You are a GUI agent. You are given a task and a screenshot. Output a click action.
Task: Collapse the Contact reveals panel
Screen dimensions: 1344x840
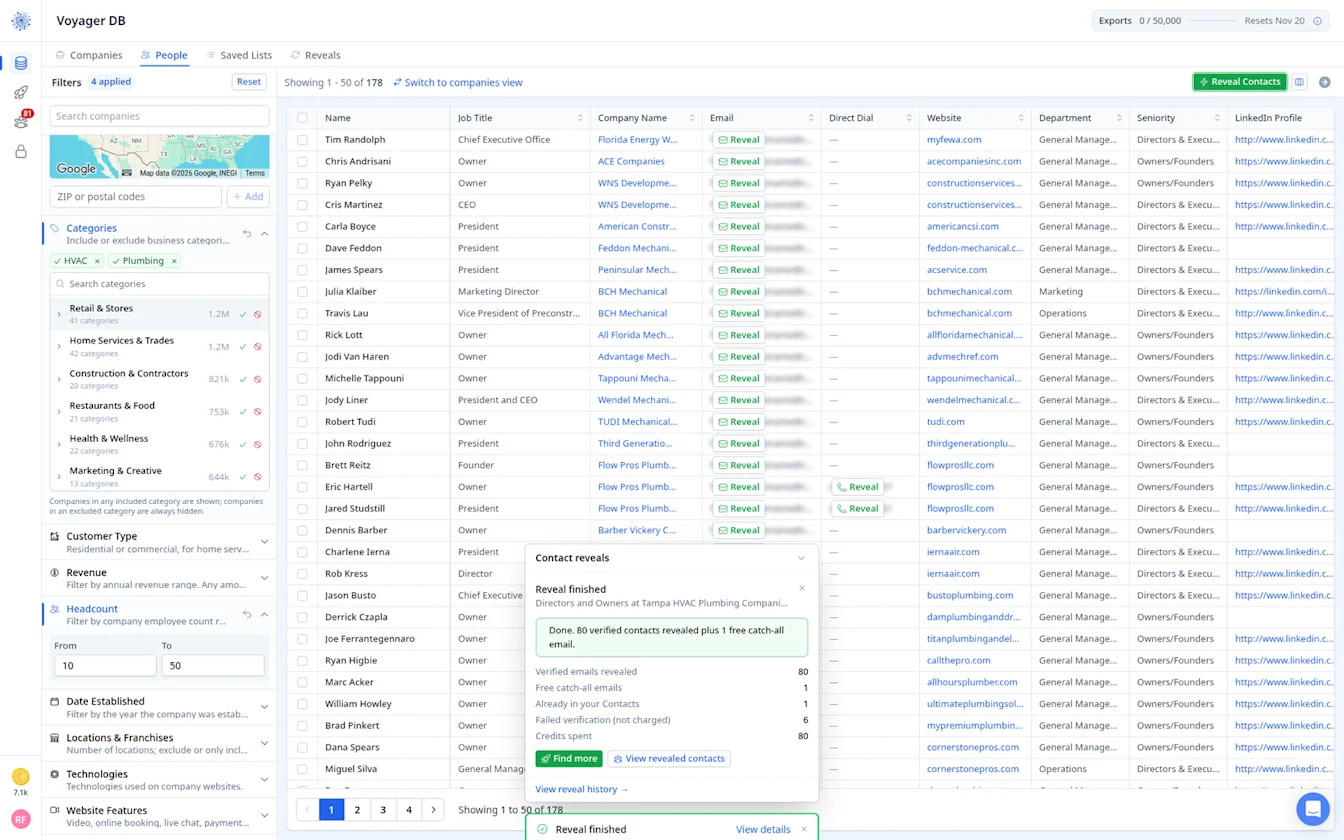point(801,558)
